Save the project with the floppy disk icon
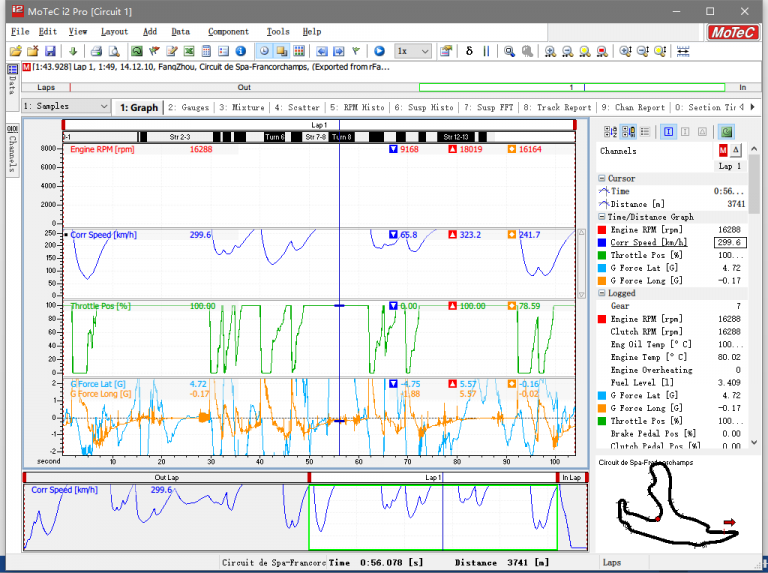 click(50, 51)
